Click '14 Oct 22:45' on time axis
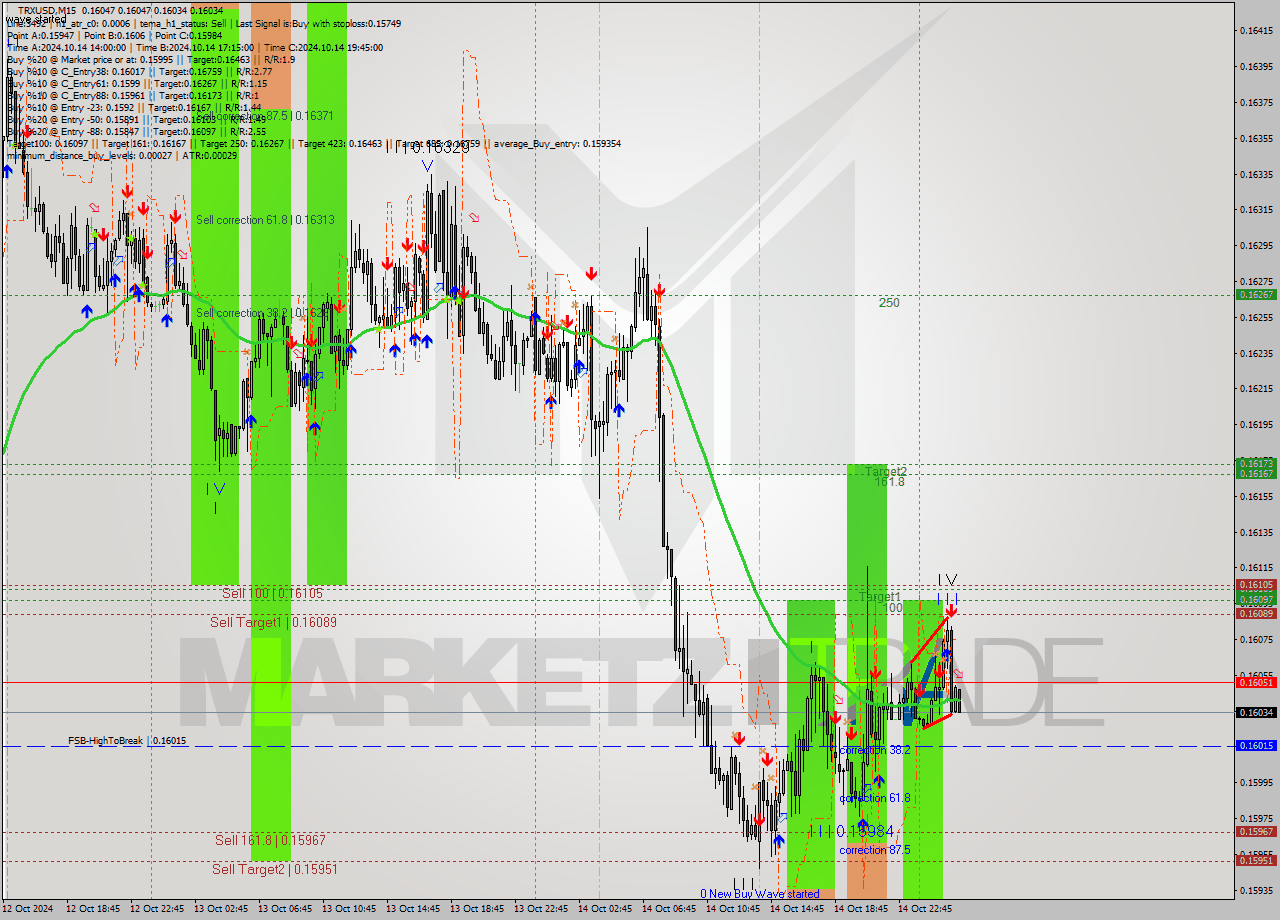The height and width of the screenshot is (920, 1280). pyautogui.click(x=924, y=909)
